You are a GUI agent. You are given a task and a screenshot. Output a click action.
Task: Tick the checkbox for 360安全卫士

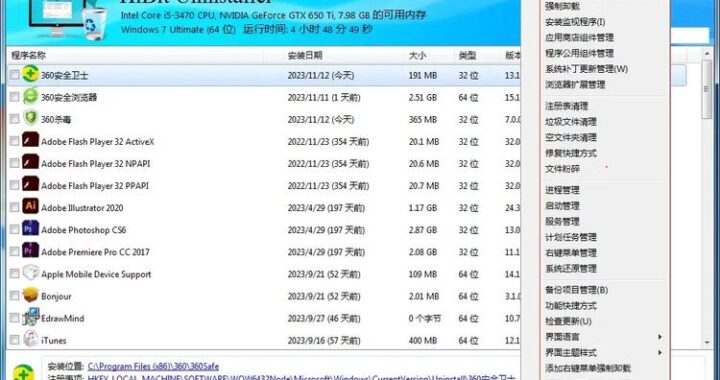tap(15, 74)
